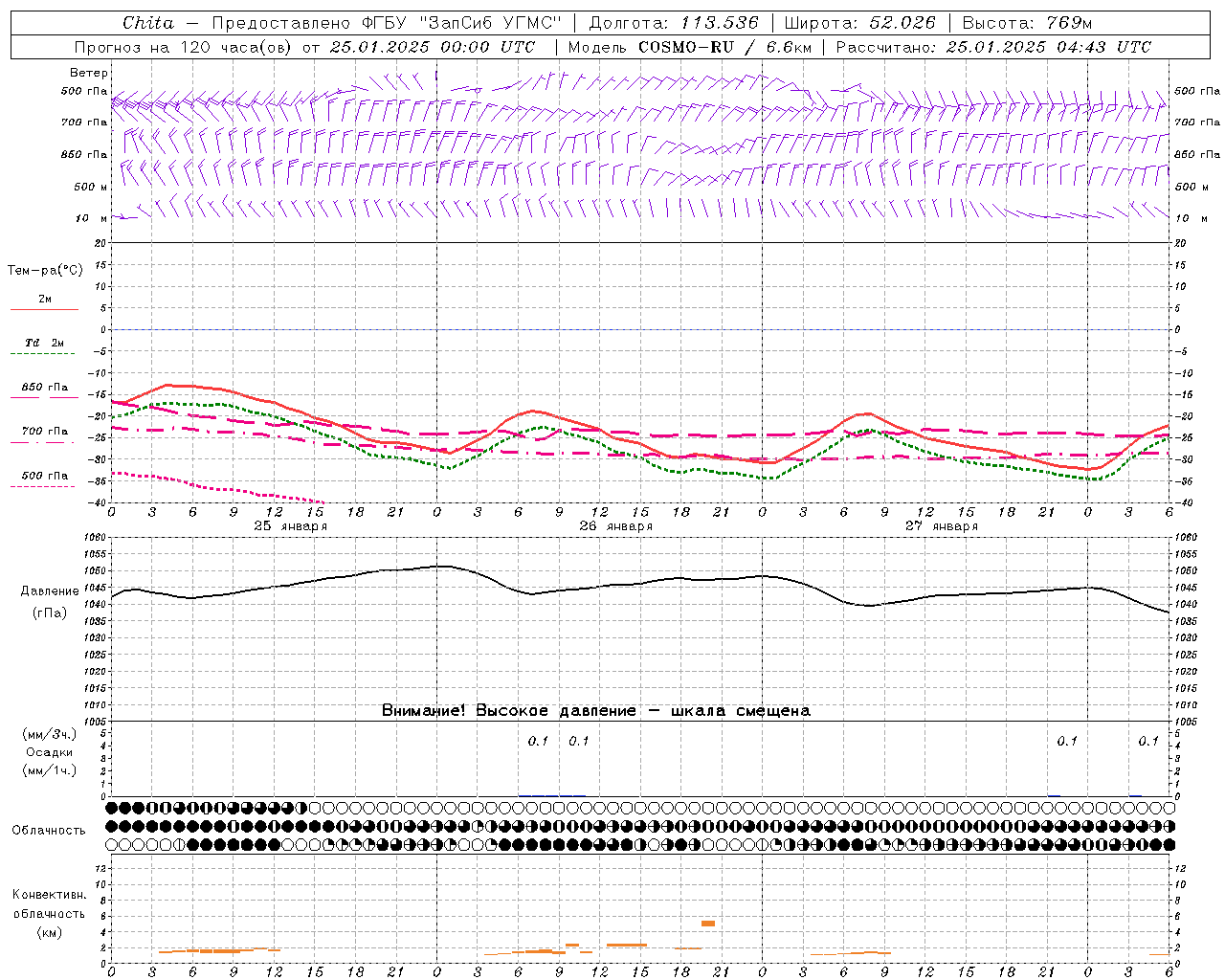Click the "(км)" unit under convective cloudiness
Image resolution: width=1225 pixels, height=980 pixels.
pyautogui.click(x=49, y=932)
